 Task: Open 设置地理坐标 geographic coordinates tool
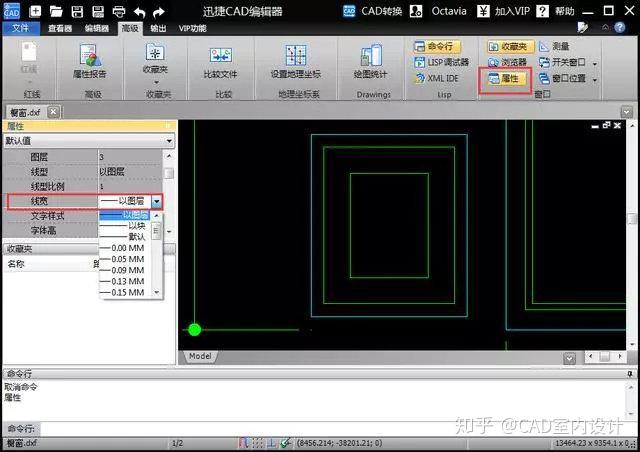(296, 61)
